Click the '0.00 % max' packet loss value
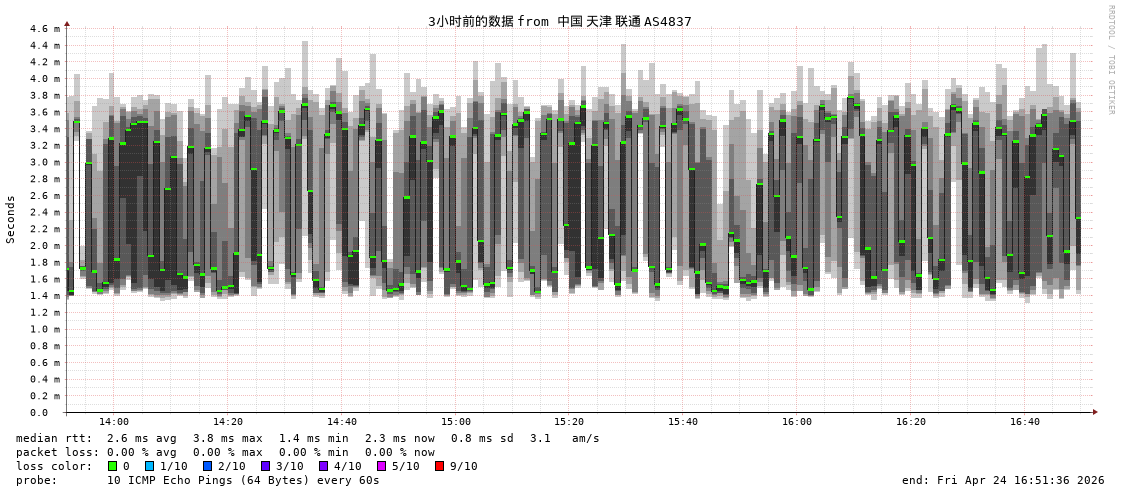 (x=227, y=452)
